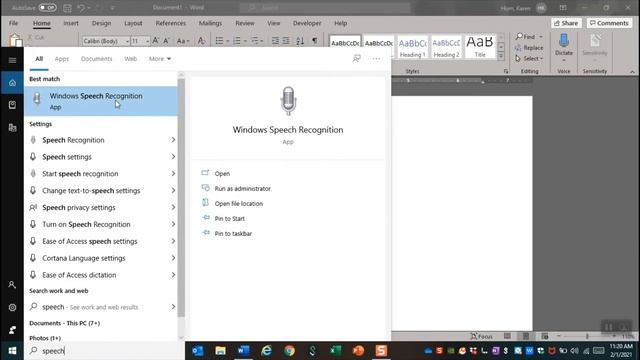
Task: Expand Speech settings result arrow
Action: click(173, 157)
